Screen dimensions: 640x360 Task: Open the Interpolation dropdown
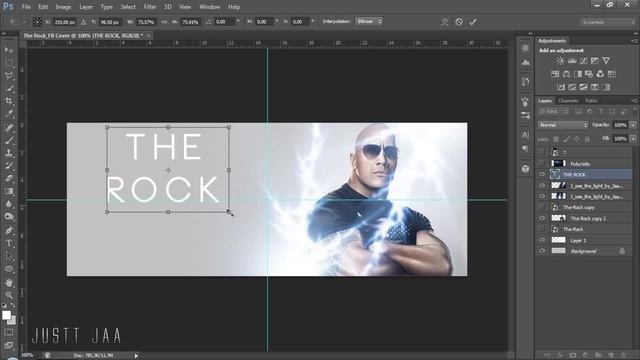click(x=369, y=21)
